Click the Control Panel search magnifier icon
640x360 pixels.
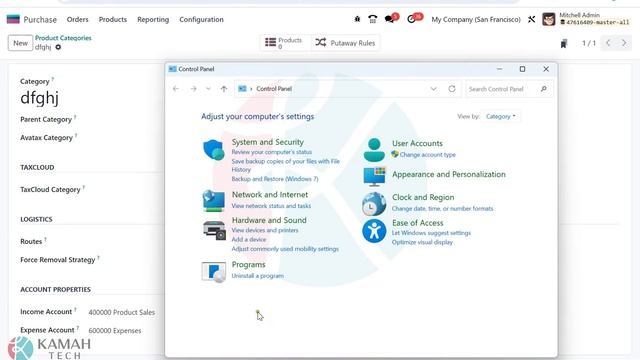pyautogui.click(x=544, y=89)
